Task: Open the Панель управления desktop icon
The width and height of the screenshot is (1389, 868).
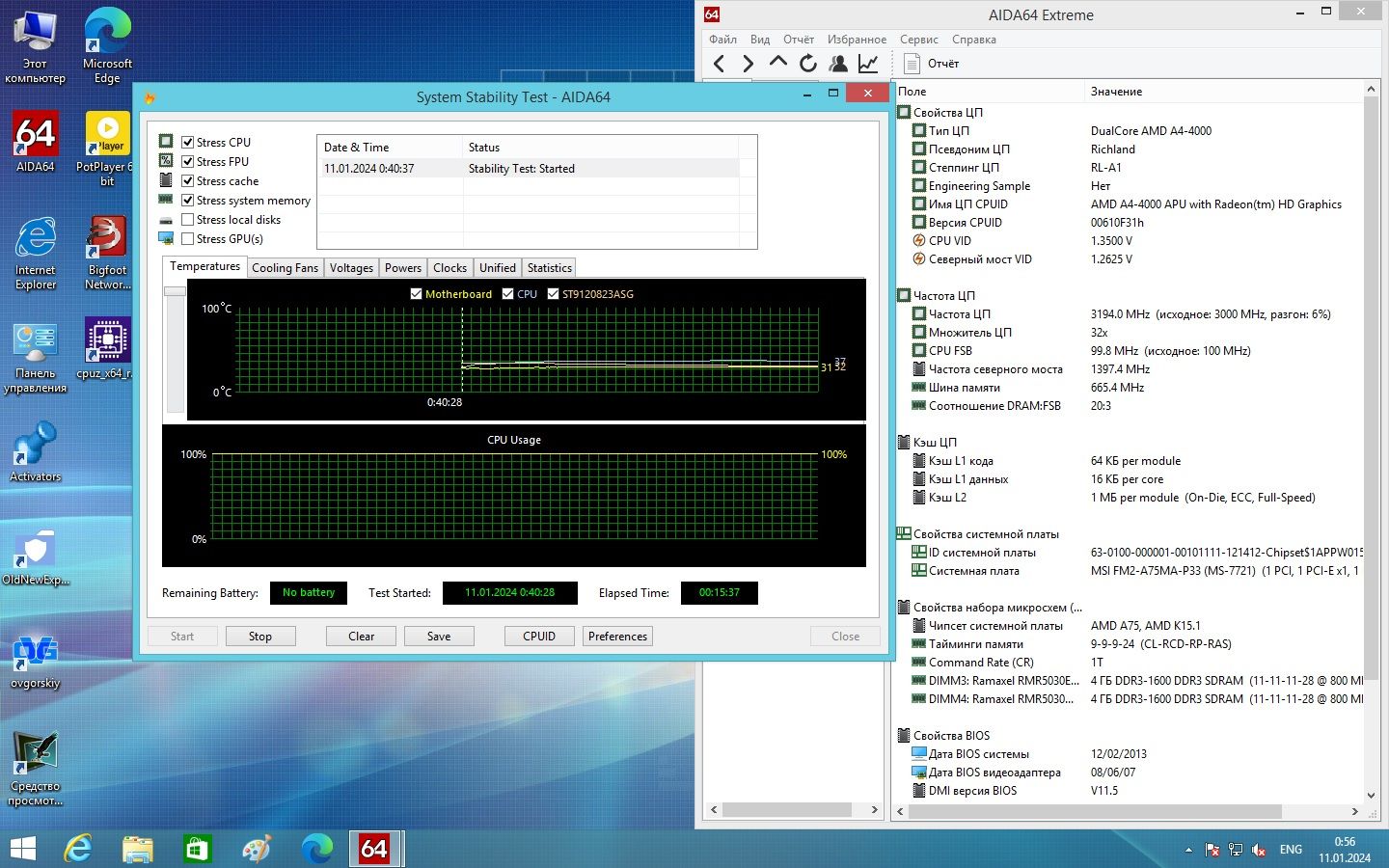Action: 36,356
